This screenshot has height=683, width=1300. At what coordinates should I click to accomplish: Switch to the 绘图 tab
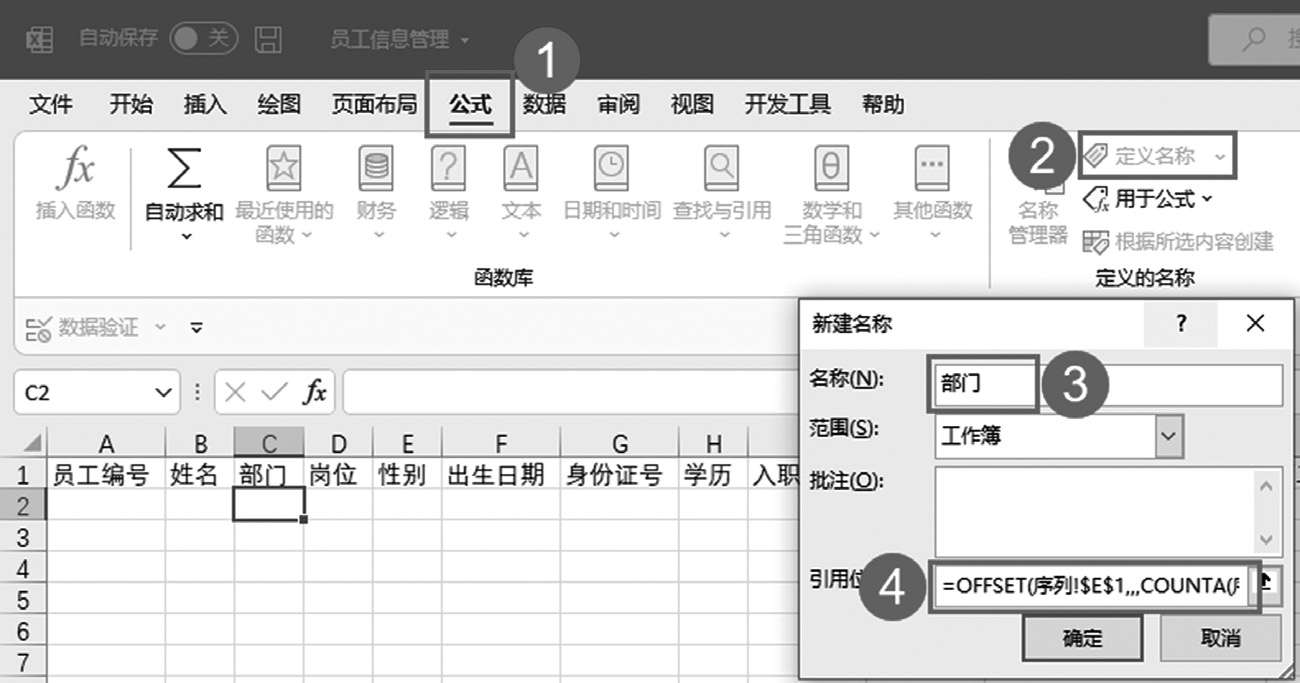click(279, 104)
